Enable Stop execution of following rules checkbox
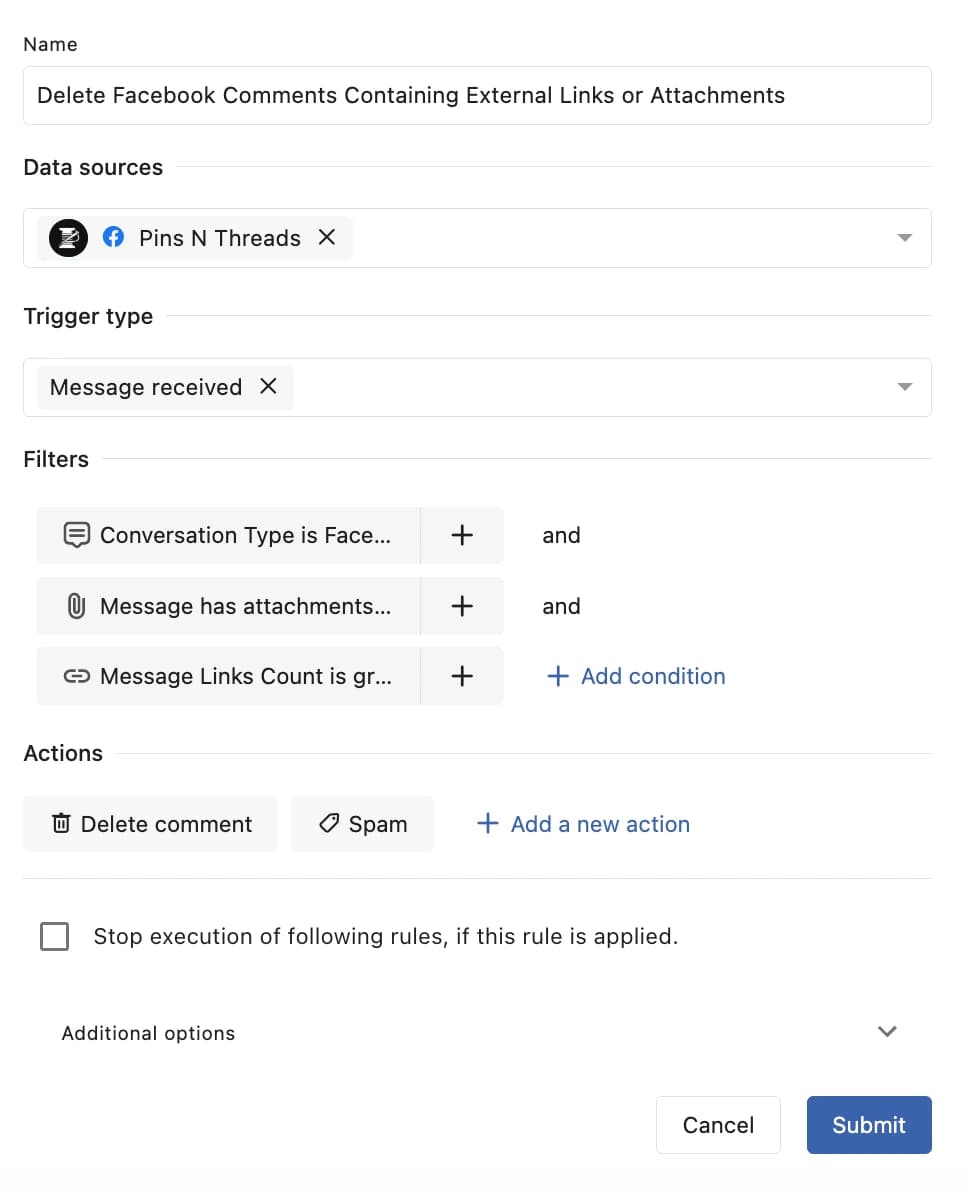Image resolution: width=968 pixels, height=1194 pixels. click(55, 937)
